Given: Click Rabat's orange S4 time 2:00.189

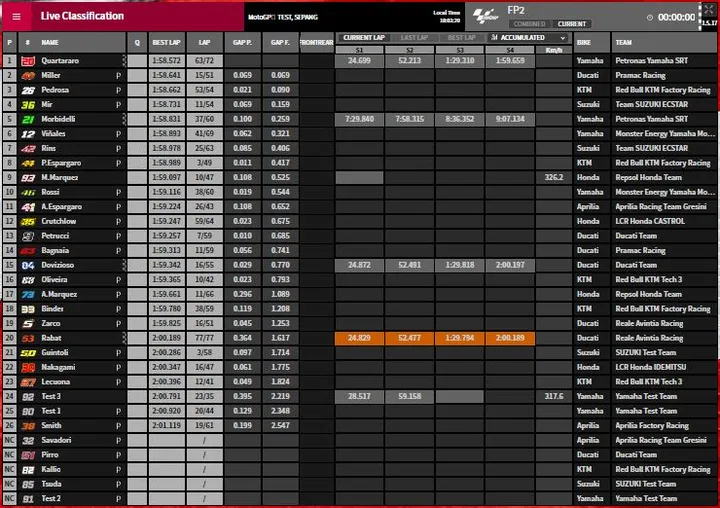Looking at the screenshot, I should 510,338.
